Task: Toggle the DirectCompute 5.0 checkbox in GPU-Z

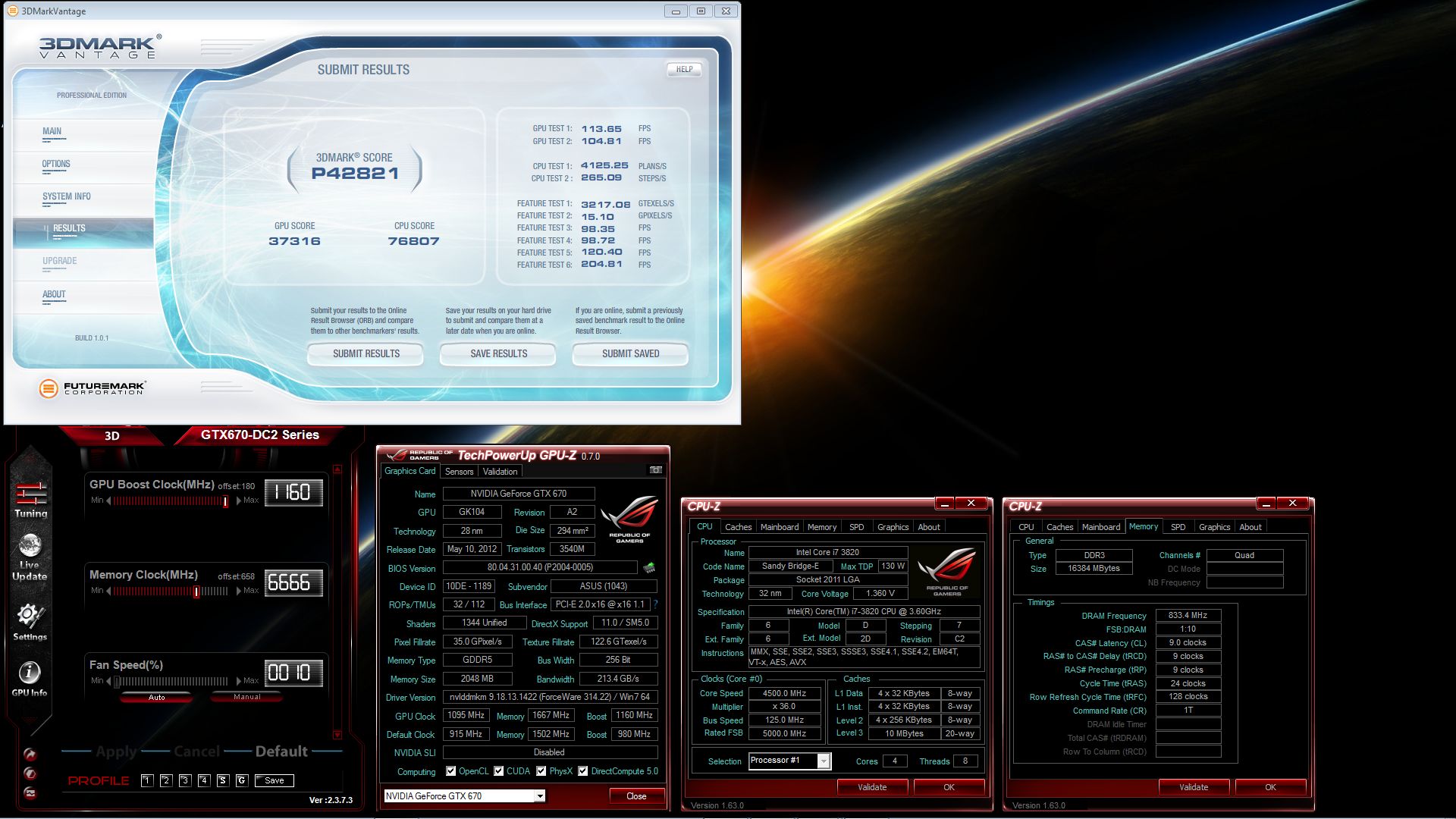Action: coord(583,771)
